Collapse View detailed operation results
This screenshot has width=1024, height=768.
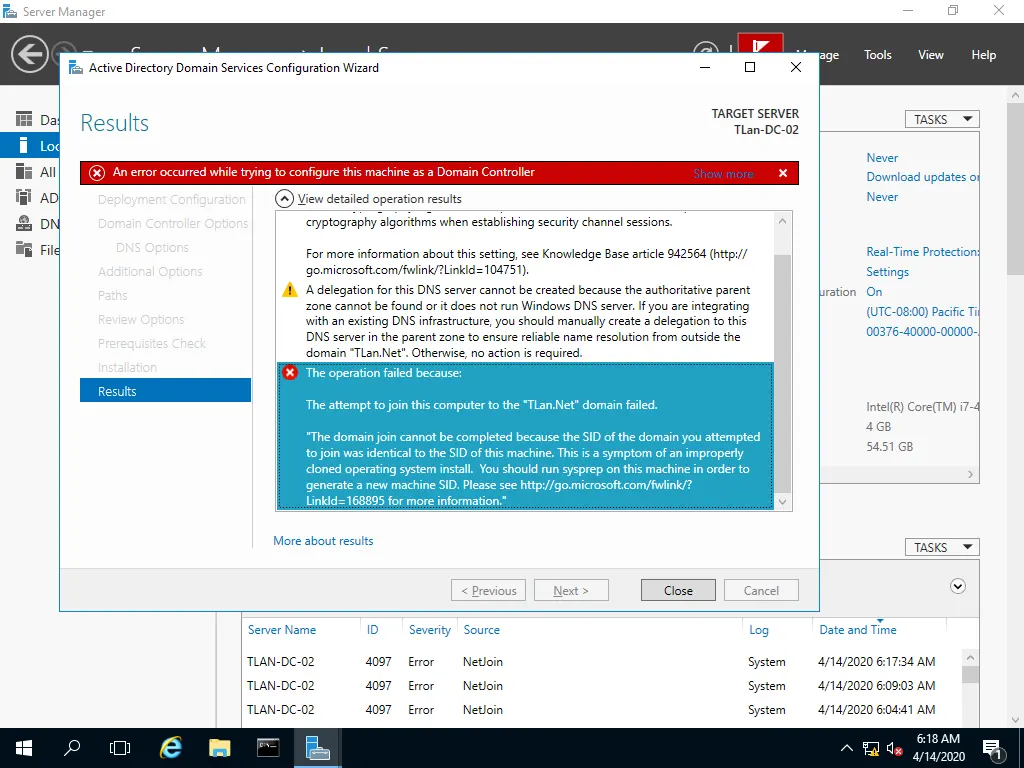(x=284, y=199)
